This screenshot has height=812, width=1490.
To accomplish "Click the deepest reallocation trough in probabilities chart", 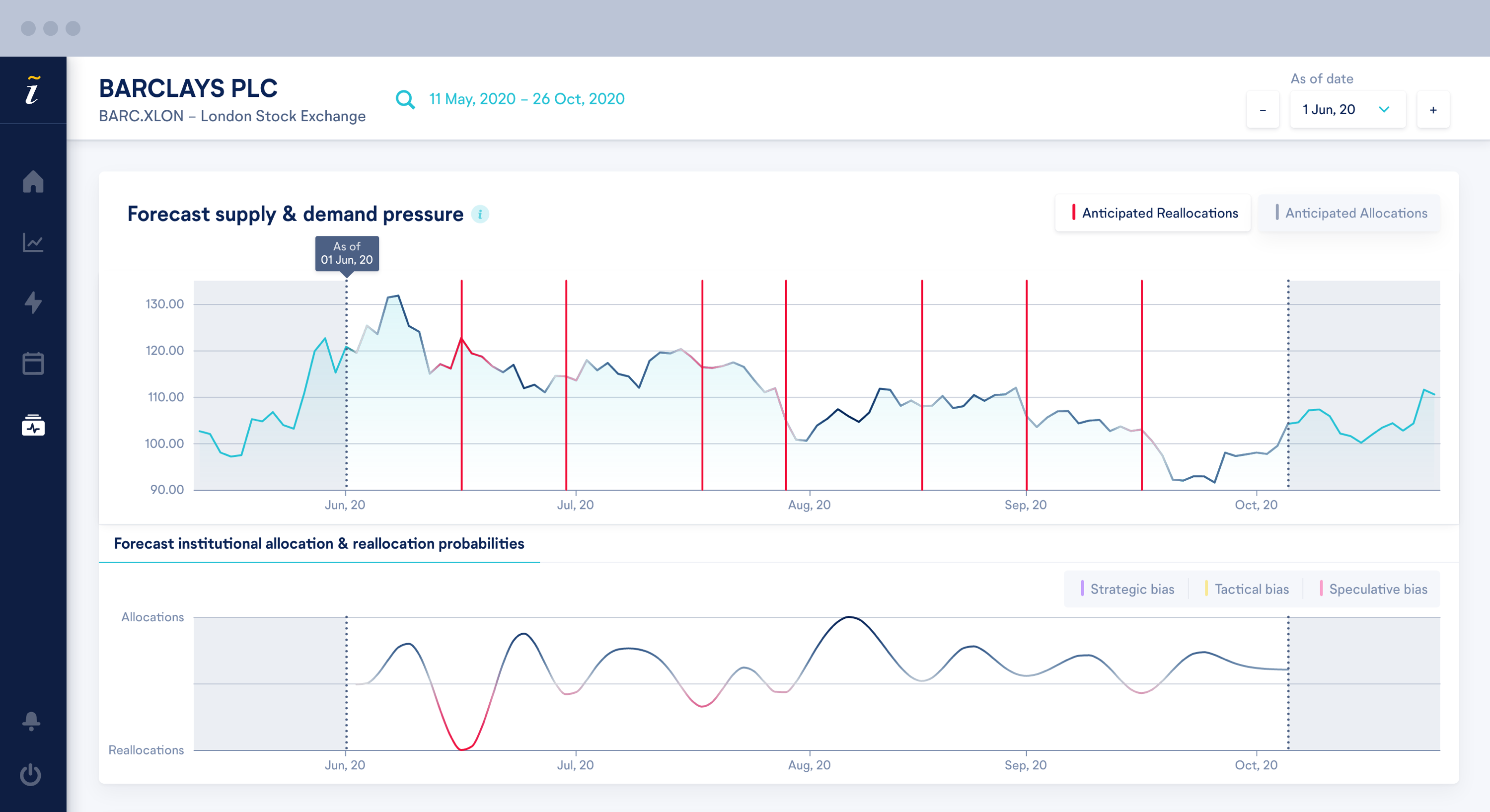I will (x=461, y=748).
